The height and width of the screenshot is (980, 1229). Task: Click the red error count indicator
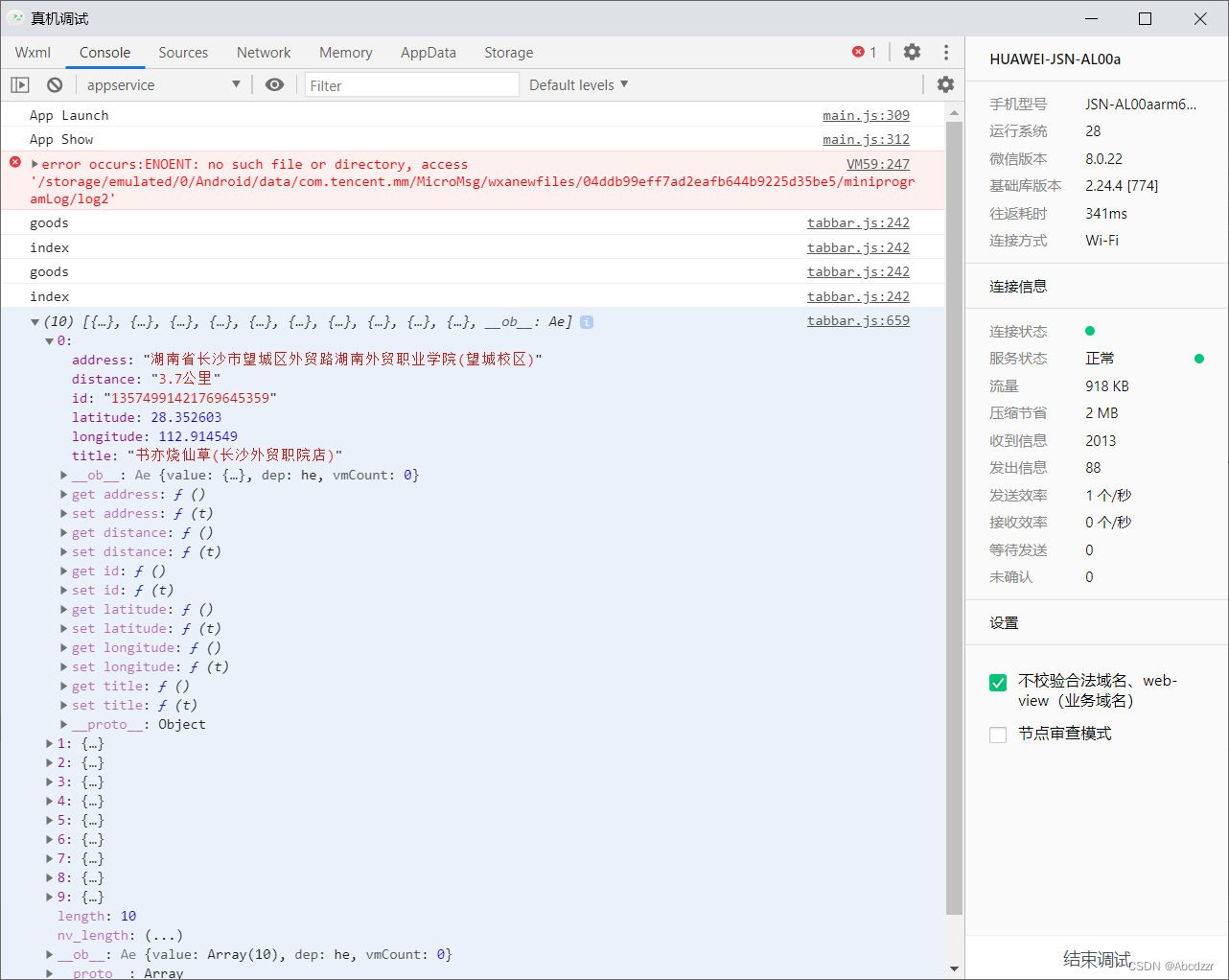coord(864,52)
